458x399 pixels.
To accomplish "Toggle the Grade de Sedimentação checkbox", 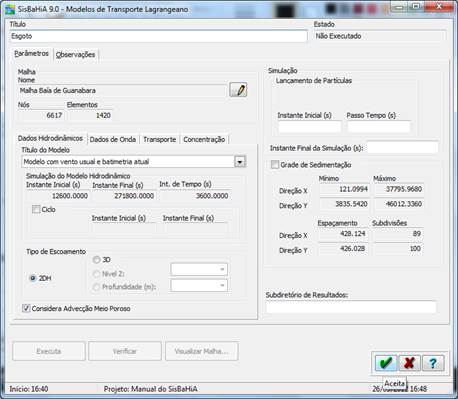I will click(x=275, y=164).
